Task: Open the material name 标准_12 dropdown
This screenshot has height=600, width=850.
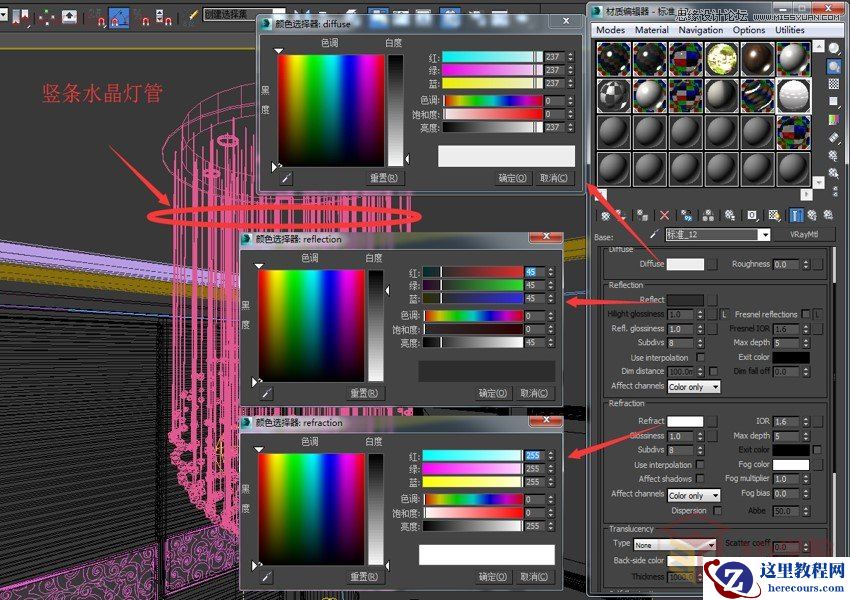Action: pyautogui.click(x=763, y=236)
